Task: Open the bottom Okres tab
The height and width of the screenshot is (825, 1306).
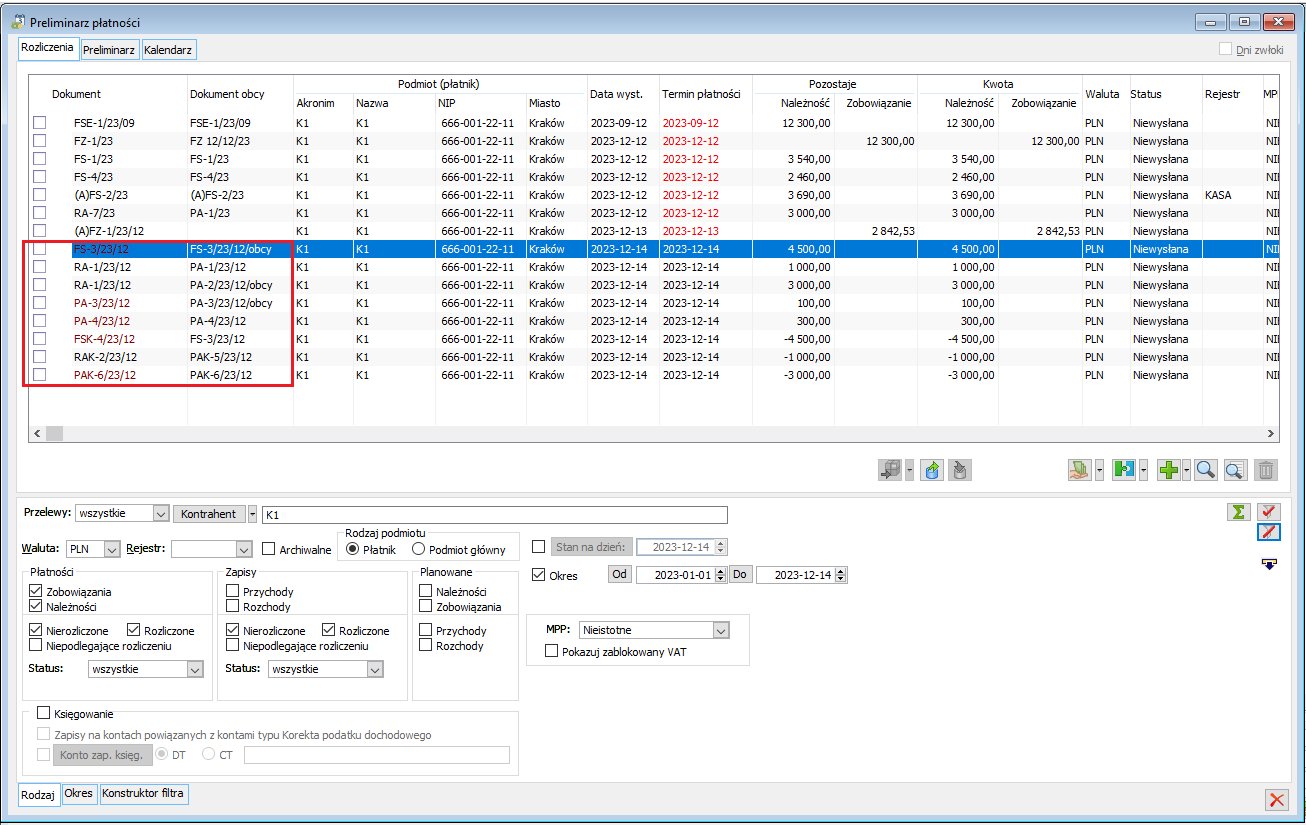Action: (x=79, y=794)
